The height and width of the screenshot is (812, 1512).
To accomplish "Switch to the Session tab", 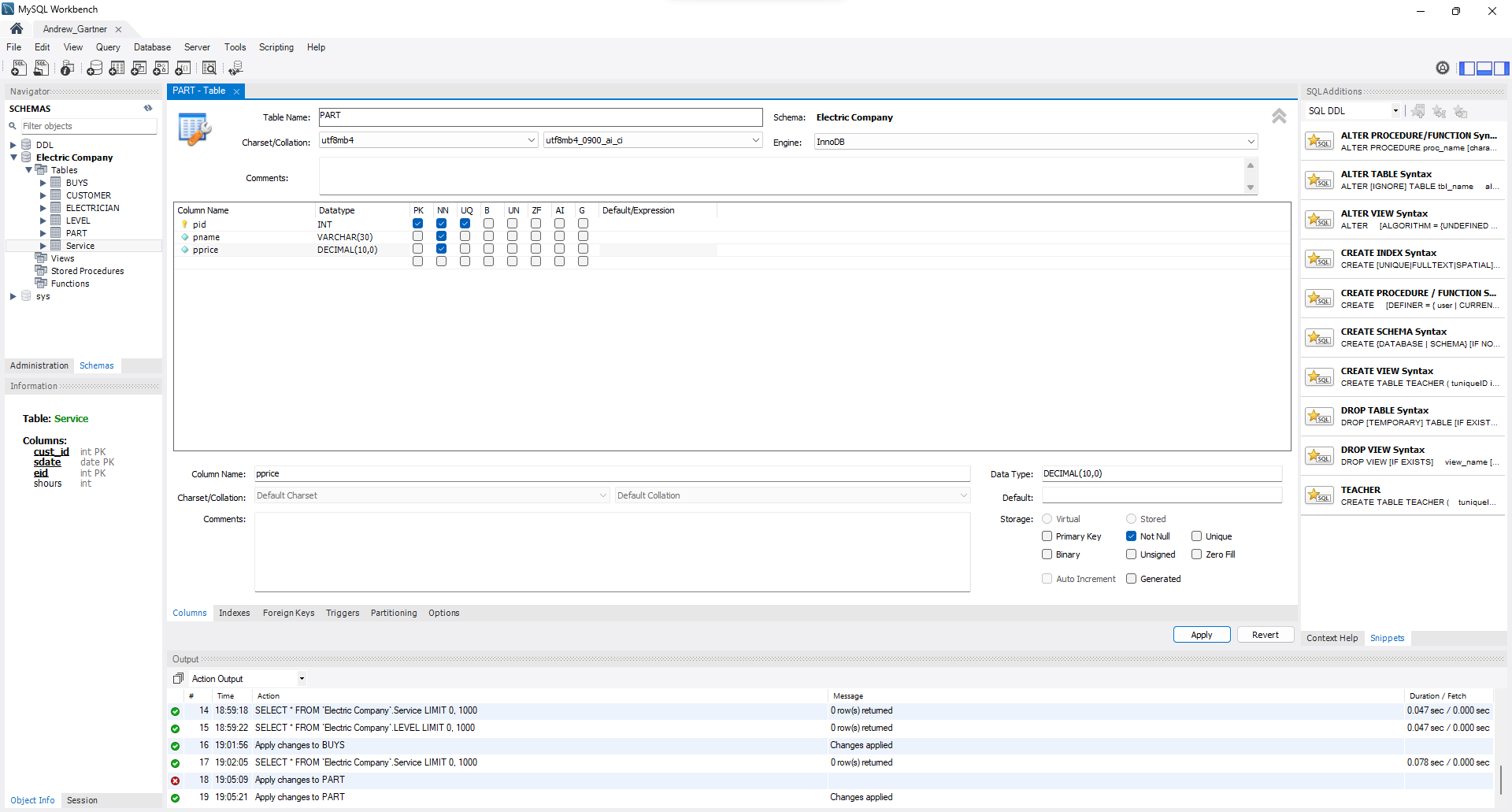I will [x=82, y=800].
